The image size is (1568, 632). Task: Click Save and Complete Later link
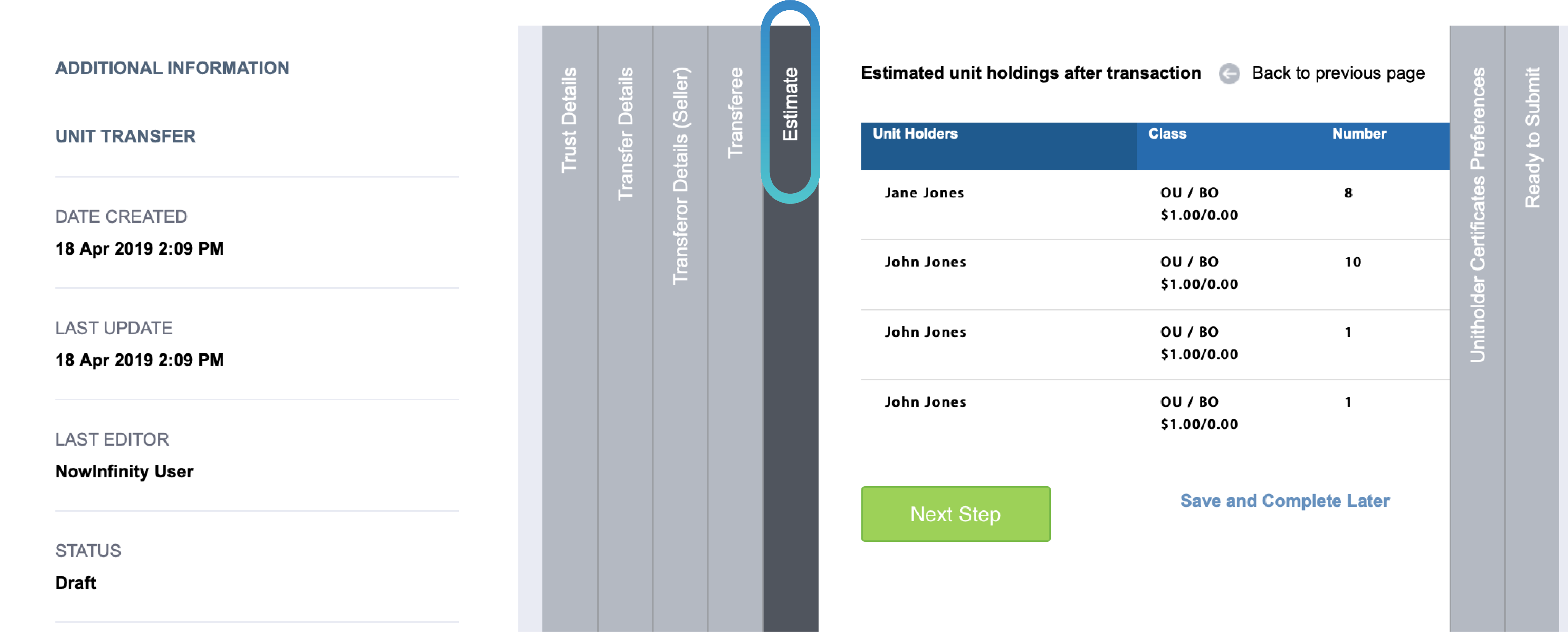[1284, 501]
